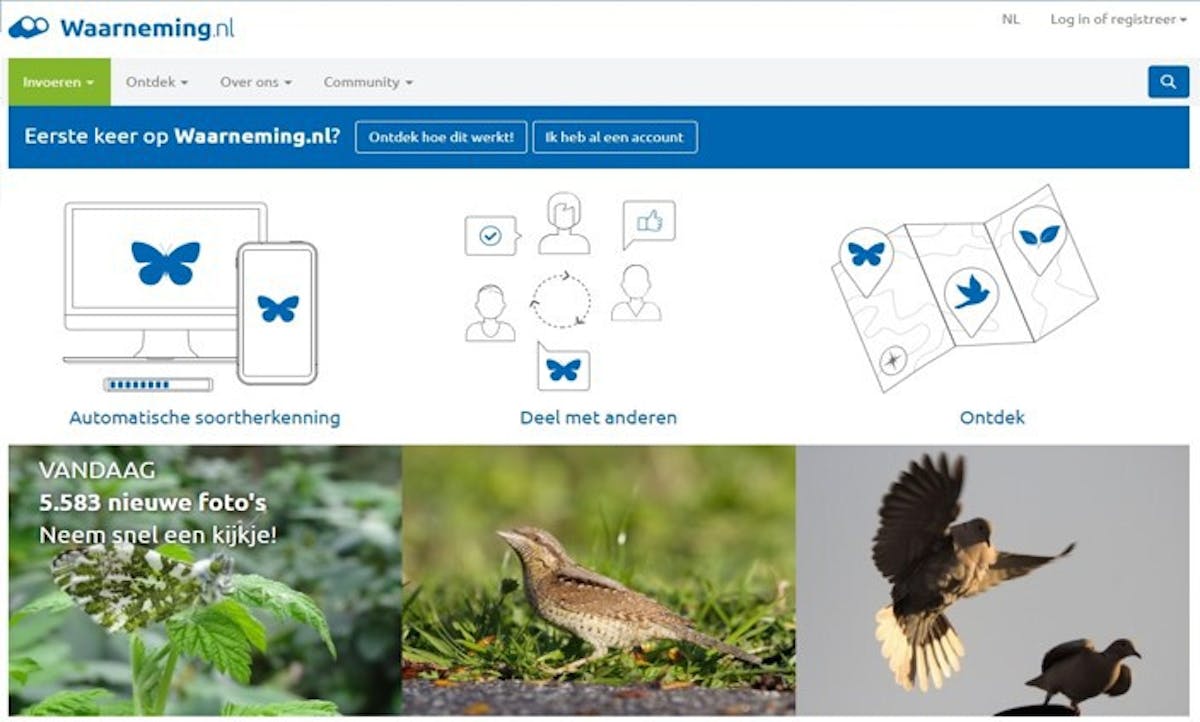Open the Over ons dropdown
This screenshot has width=1200, height=722.
[256, 82]
